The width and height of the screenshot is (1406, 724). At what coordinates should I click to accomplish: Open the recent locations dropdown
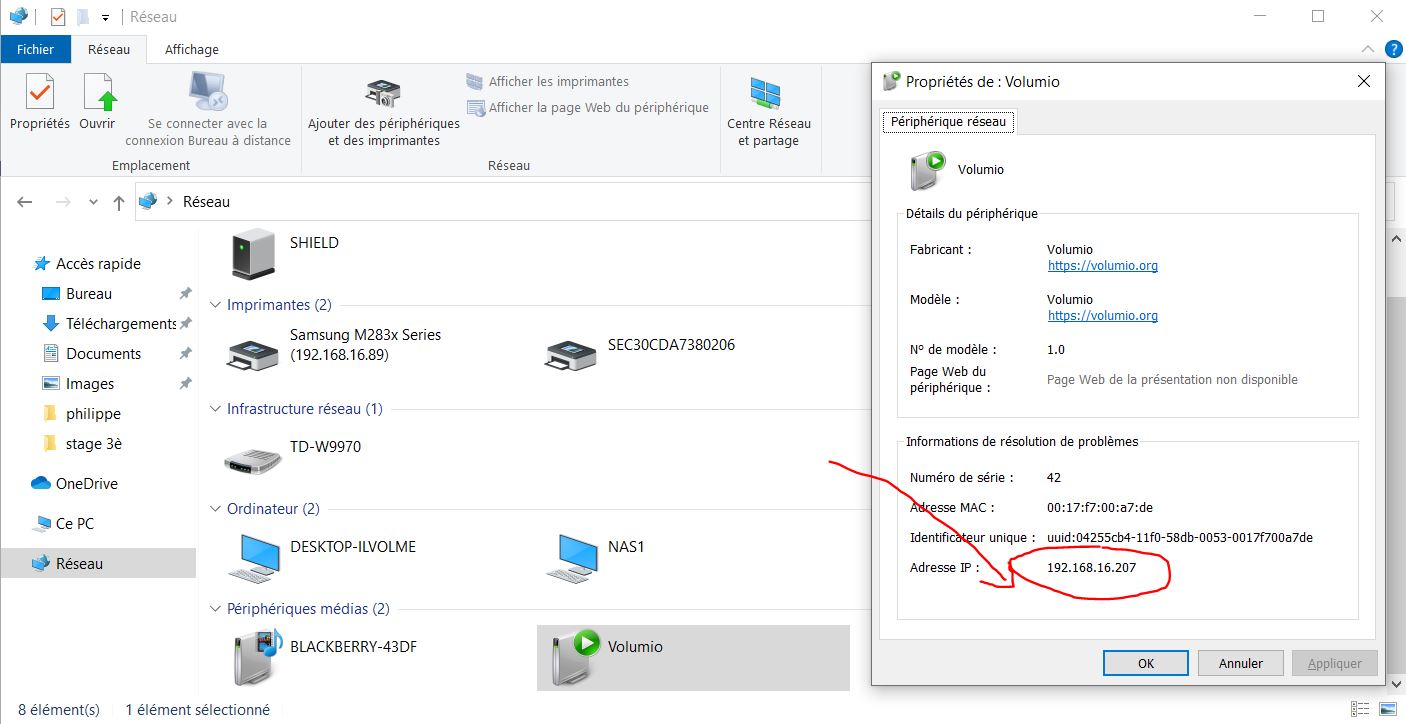coord(93,202)
